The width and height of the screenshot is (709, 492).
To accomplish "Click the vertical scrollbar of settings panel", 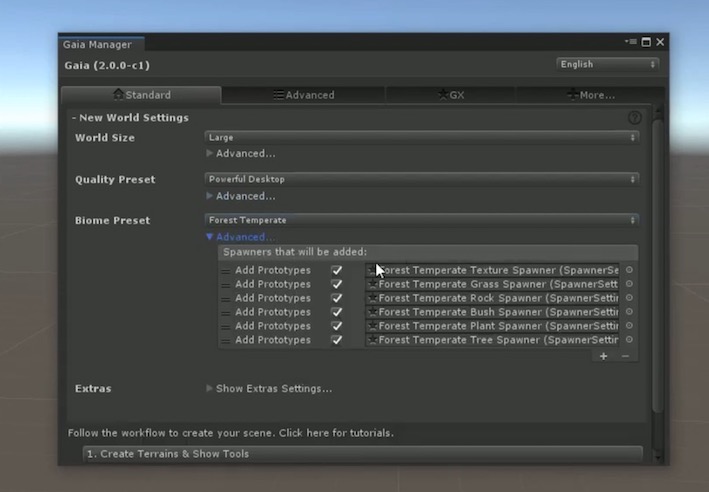I will pyautogui.click(x=658, y=265).
